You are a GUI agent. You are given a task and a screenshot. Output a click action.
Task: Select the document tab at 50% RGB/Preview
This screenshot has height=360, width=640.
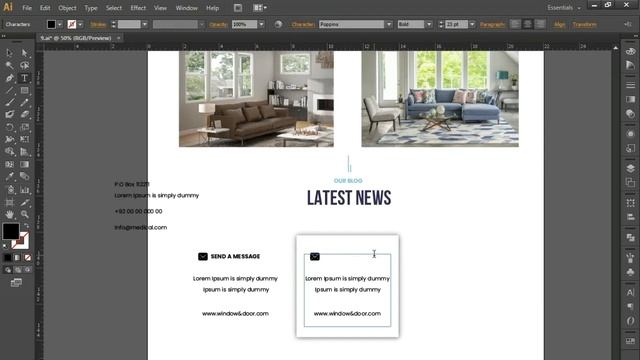pyautogui.click(x=76, y=38)
